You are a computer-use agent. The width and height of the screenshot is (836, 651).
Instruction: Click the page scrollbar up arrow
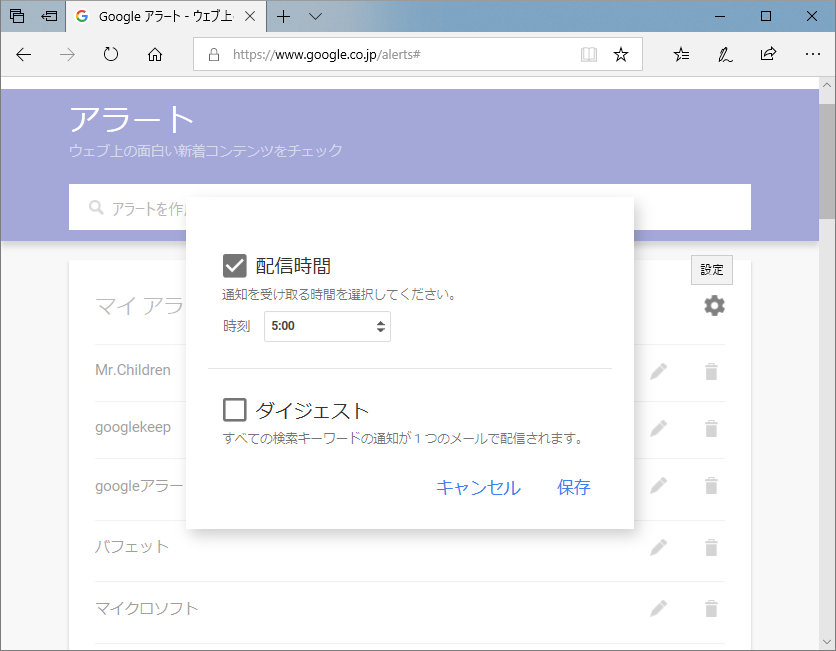coord(827,85)
